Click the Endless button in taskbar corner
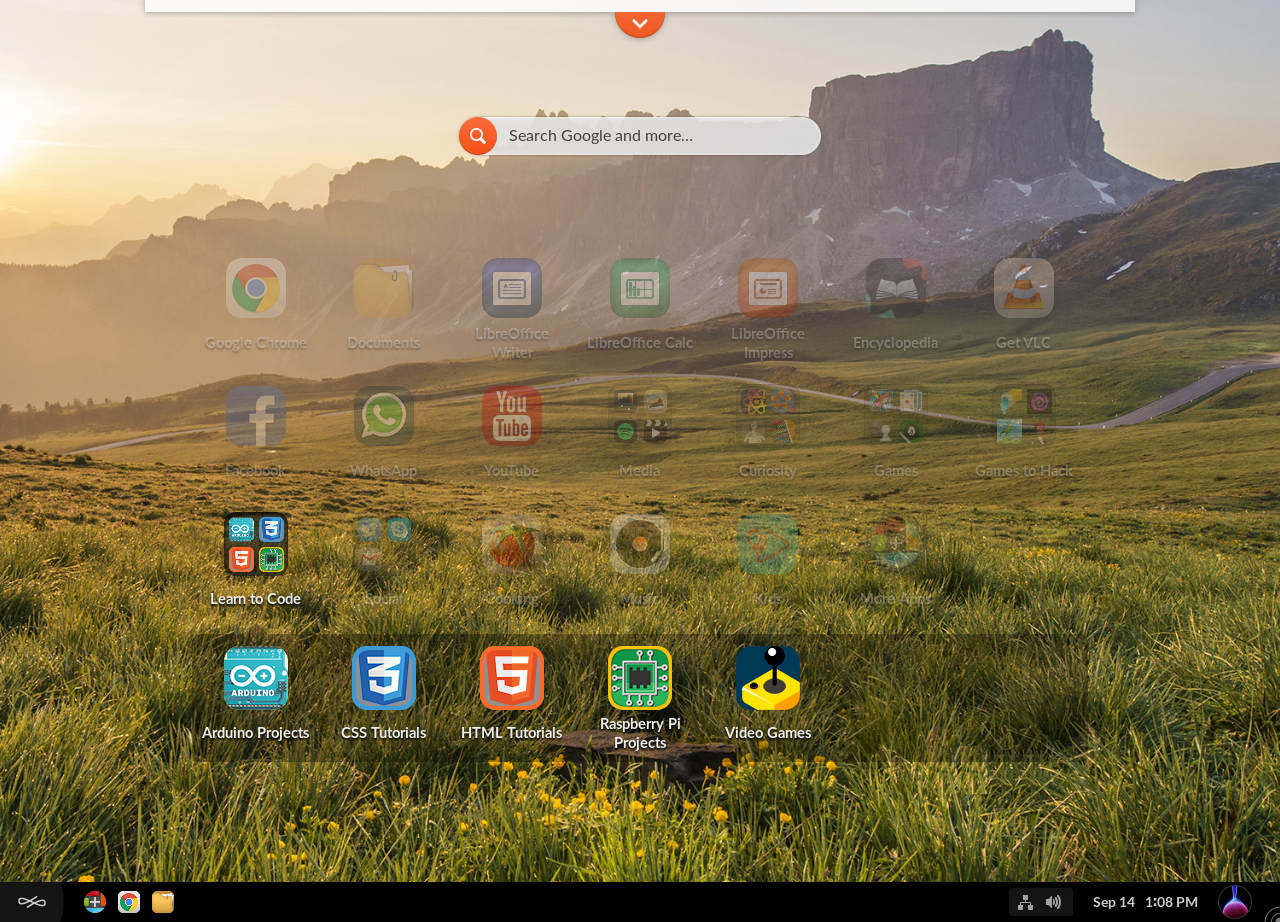The width and height of the screenshot is (1280, 922). click(x=32, y=902)
